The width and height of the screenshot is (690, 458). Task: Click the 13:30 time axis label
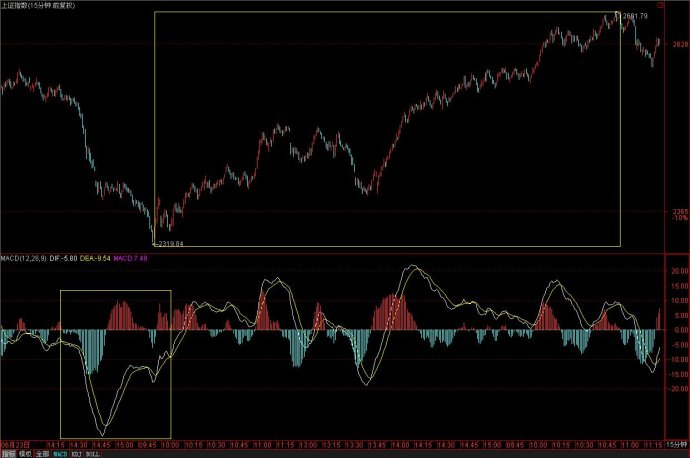pos(354,445)
